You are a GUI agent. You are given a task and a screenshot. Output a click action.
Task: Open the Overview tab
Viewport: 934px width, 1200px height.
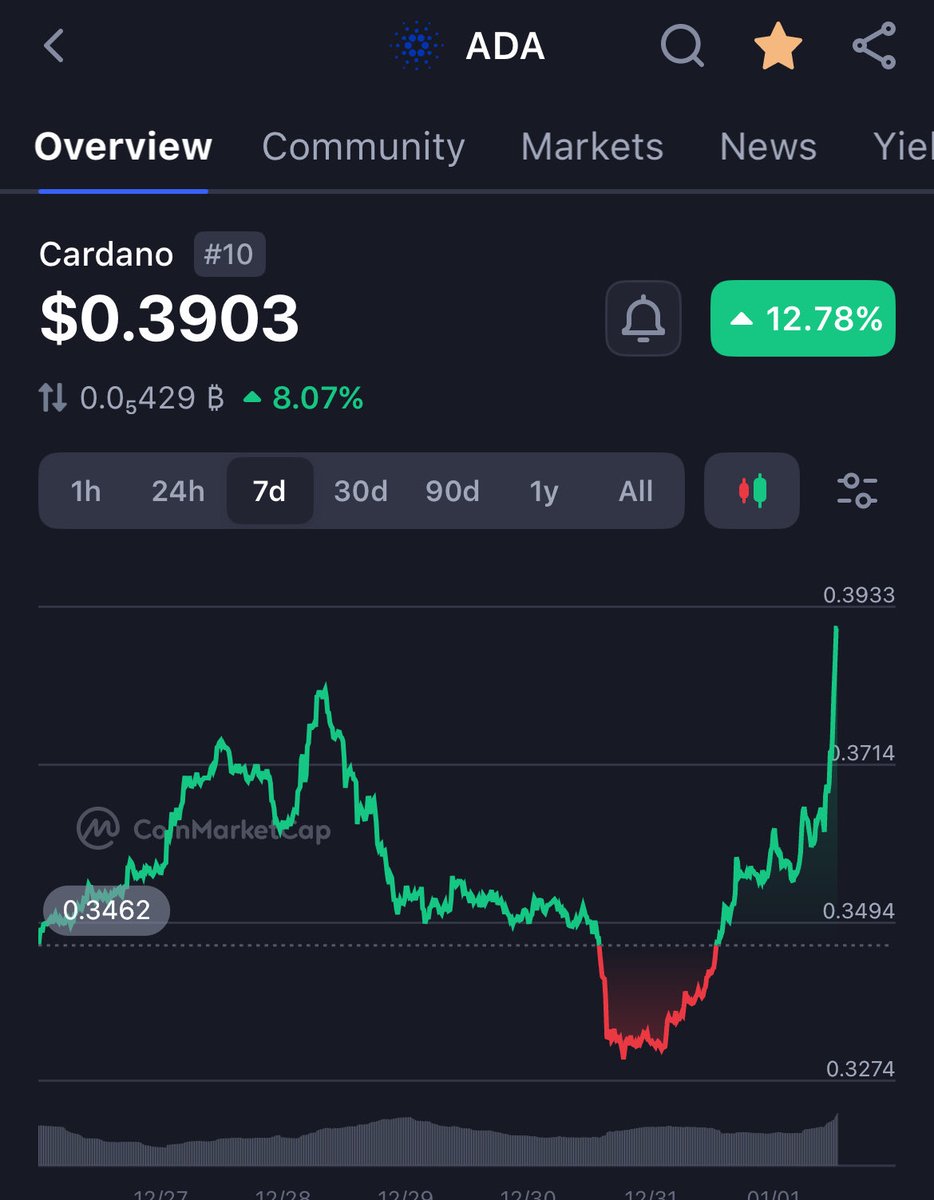coord(123,147)
